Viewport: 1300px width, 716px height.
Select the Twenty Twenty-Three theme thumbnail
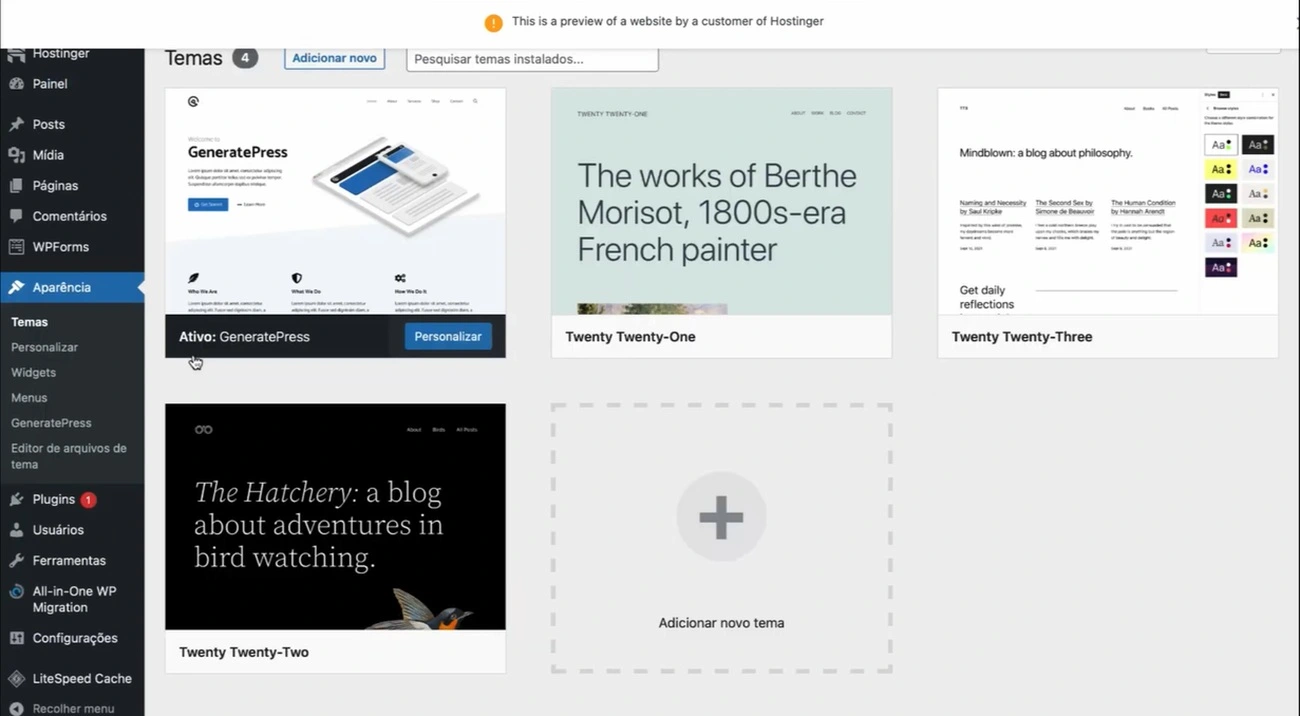coord(1108,201)
